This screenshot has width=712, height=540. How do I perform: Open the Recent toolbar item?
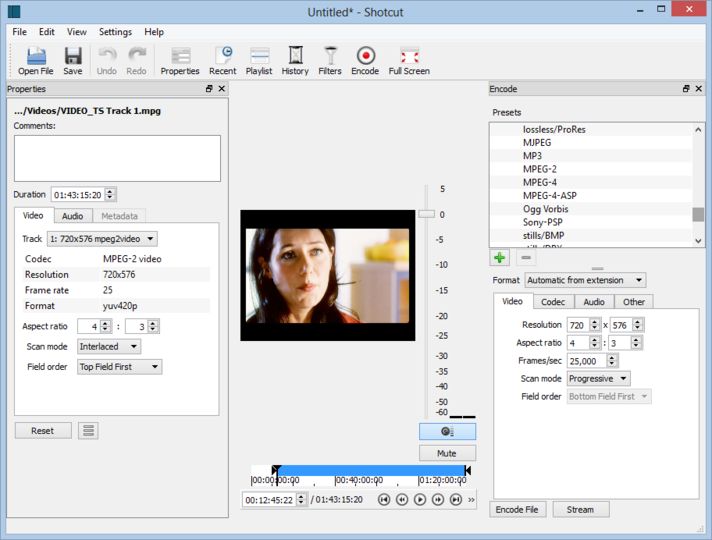pos(222,60)
